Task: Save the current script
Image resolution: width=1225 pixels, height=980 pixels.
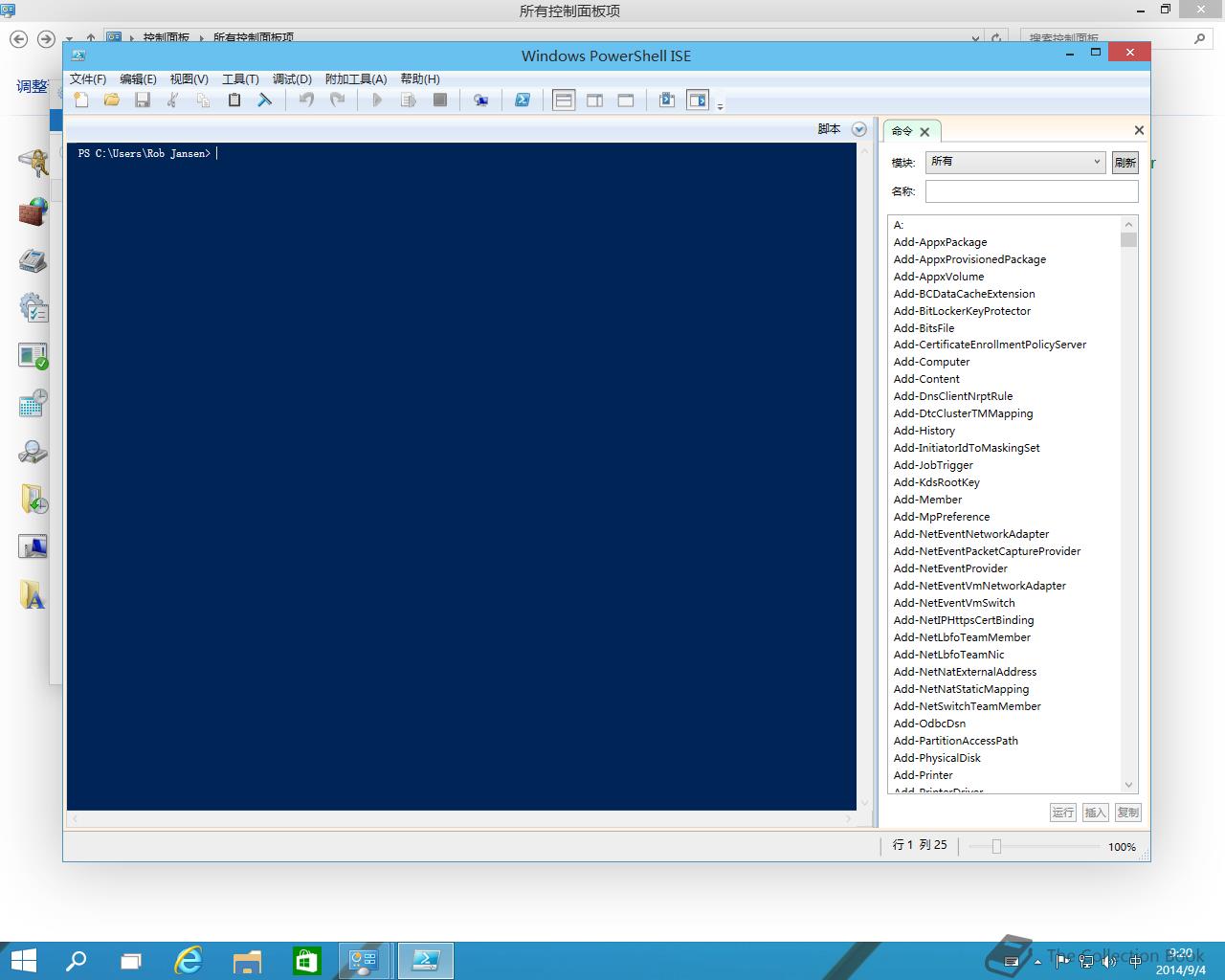Action: 143,100
